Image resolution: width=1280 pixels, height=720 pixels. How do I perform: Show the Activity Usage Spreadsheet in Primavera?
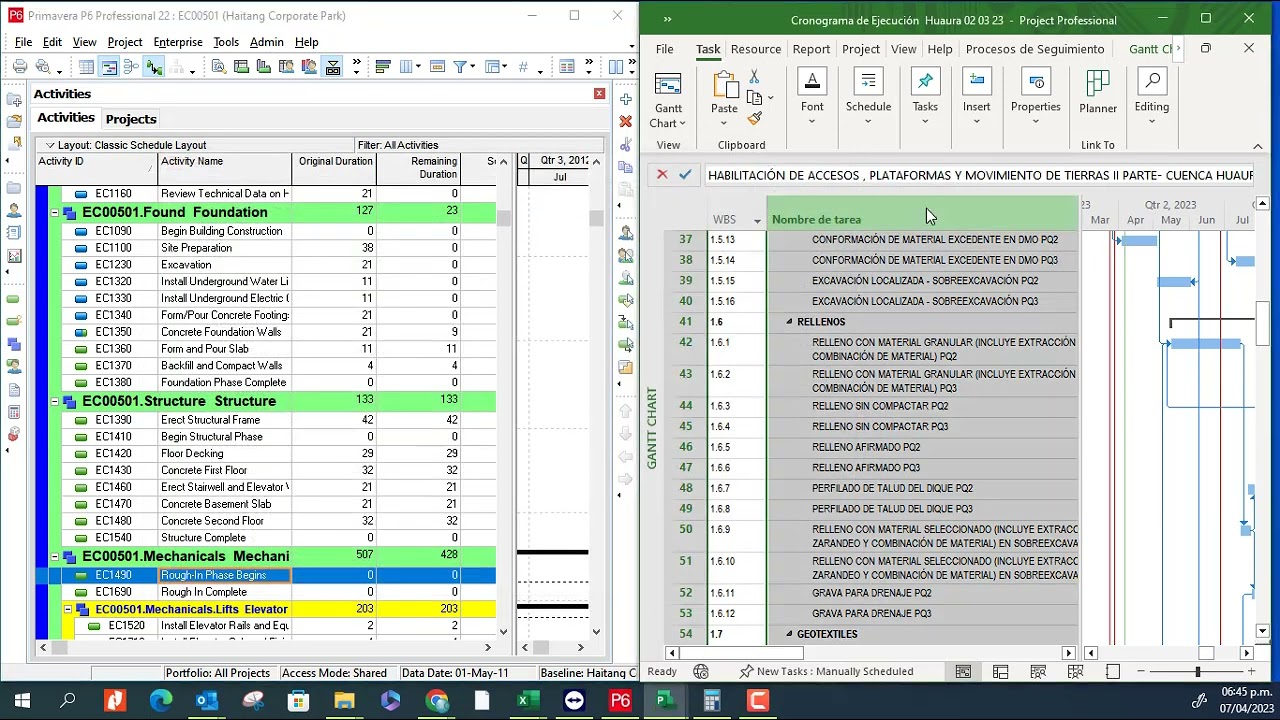click(241, 67)
